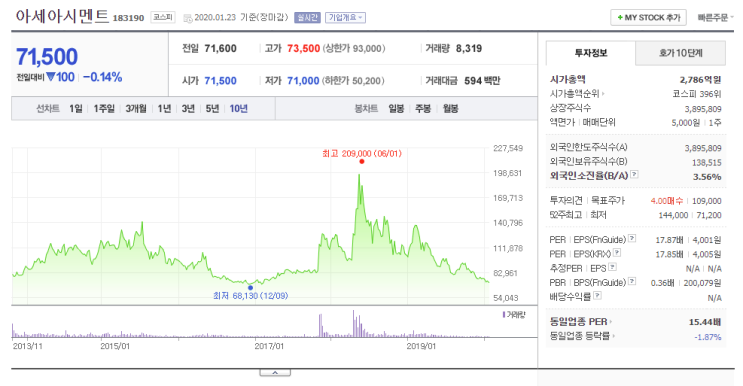Click the 코스피 396위 rank value

click(x=697, y=94)
